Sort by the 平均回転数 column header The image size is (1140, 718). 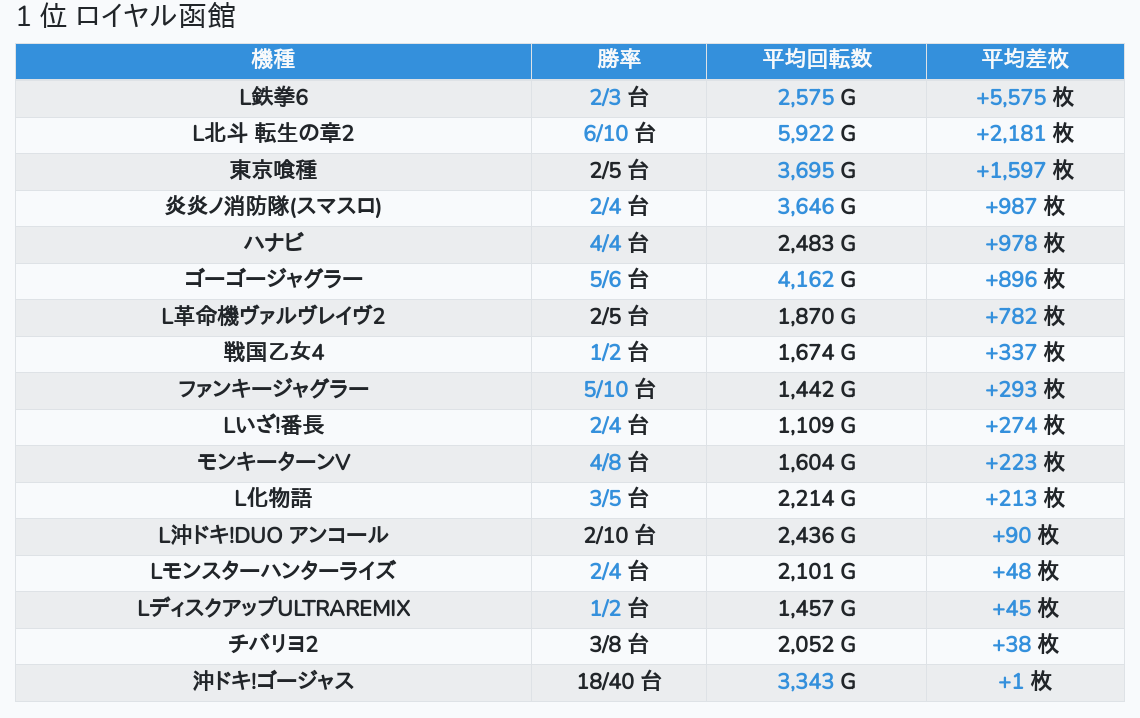click(816, 60)
